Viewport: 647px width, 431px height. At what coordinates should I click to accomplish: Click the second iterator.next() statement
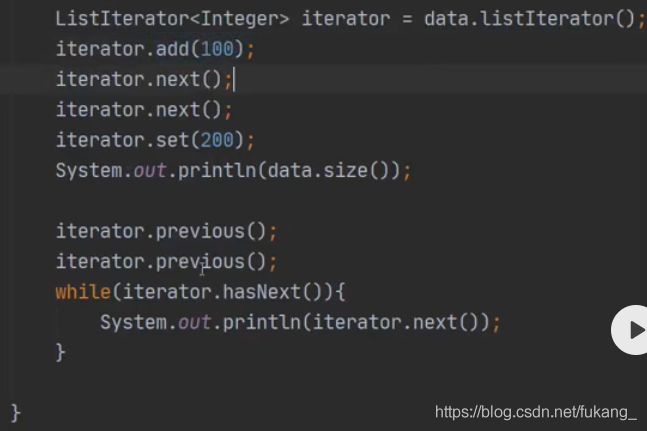pyautogui.click(x=143, y=110)
